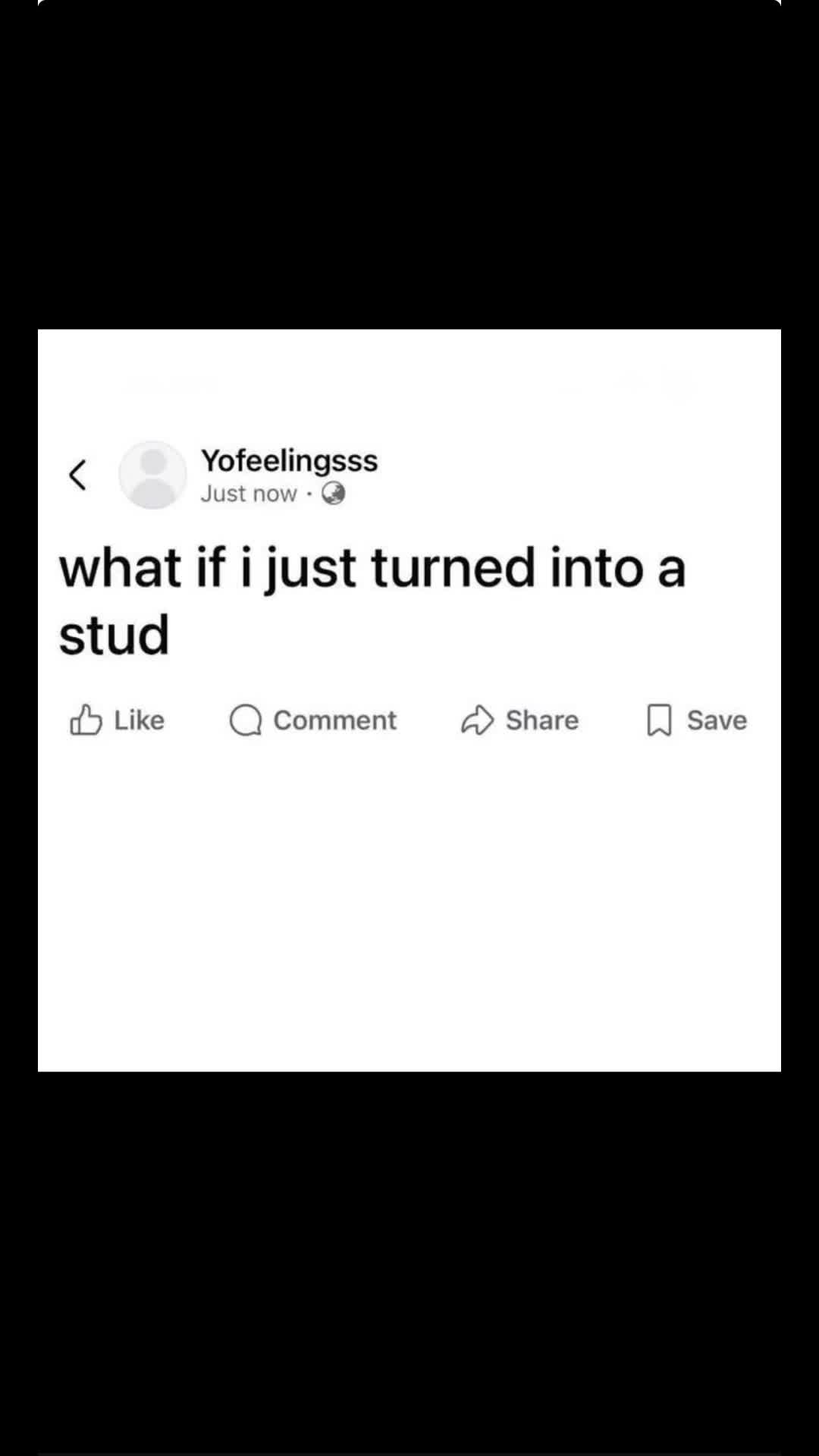
Task: Open the default gray profile avatar
Action: (x=152, y=475)
